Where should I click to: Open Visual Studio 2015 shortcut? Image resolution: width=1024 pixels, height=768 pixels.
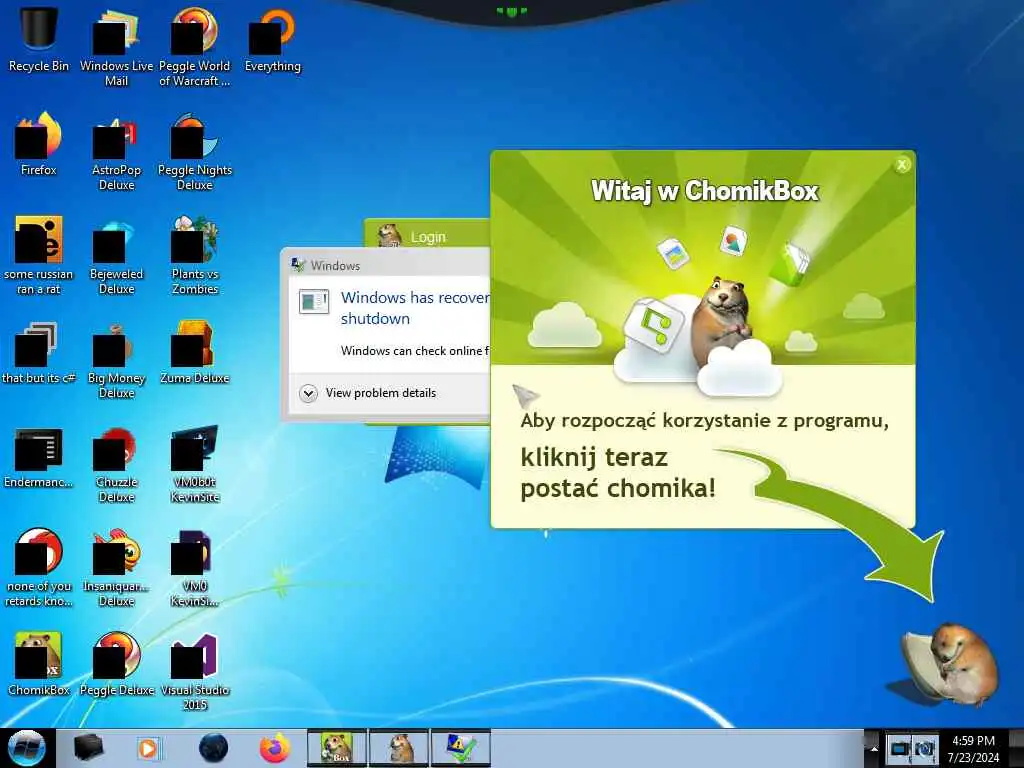195,671
